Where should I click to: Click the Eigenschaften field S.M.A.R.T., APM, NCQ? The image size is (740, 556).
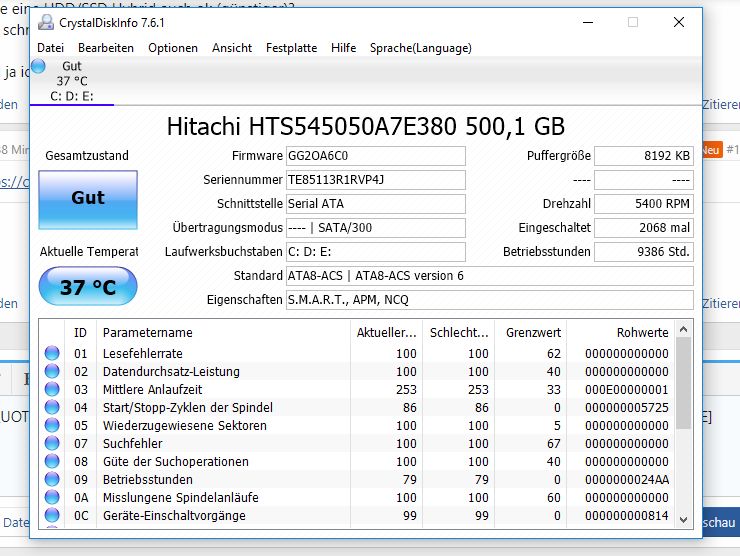490,300
